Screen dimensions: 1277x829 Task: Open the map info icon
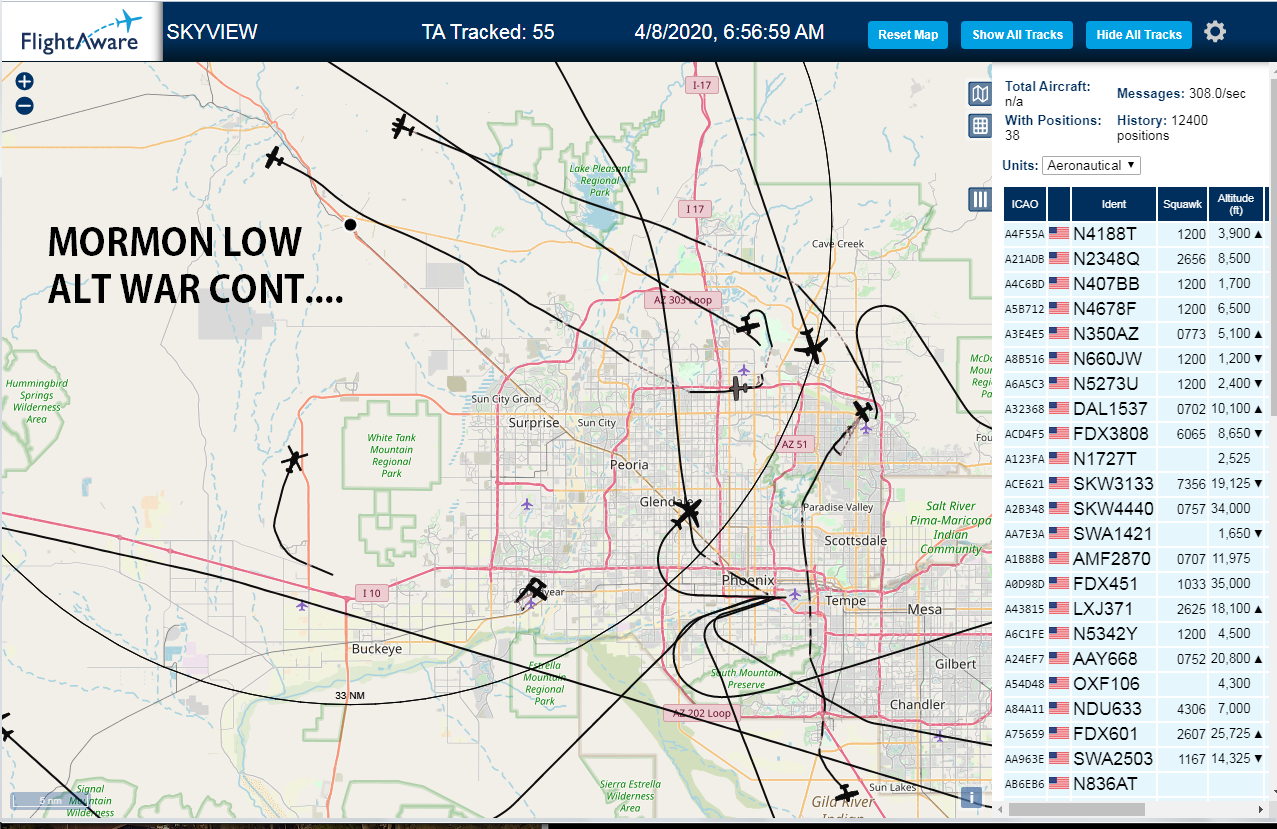pyautogui.click(x=969, y=797)
